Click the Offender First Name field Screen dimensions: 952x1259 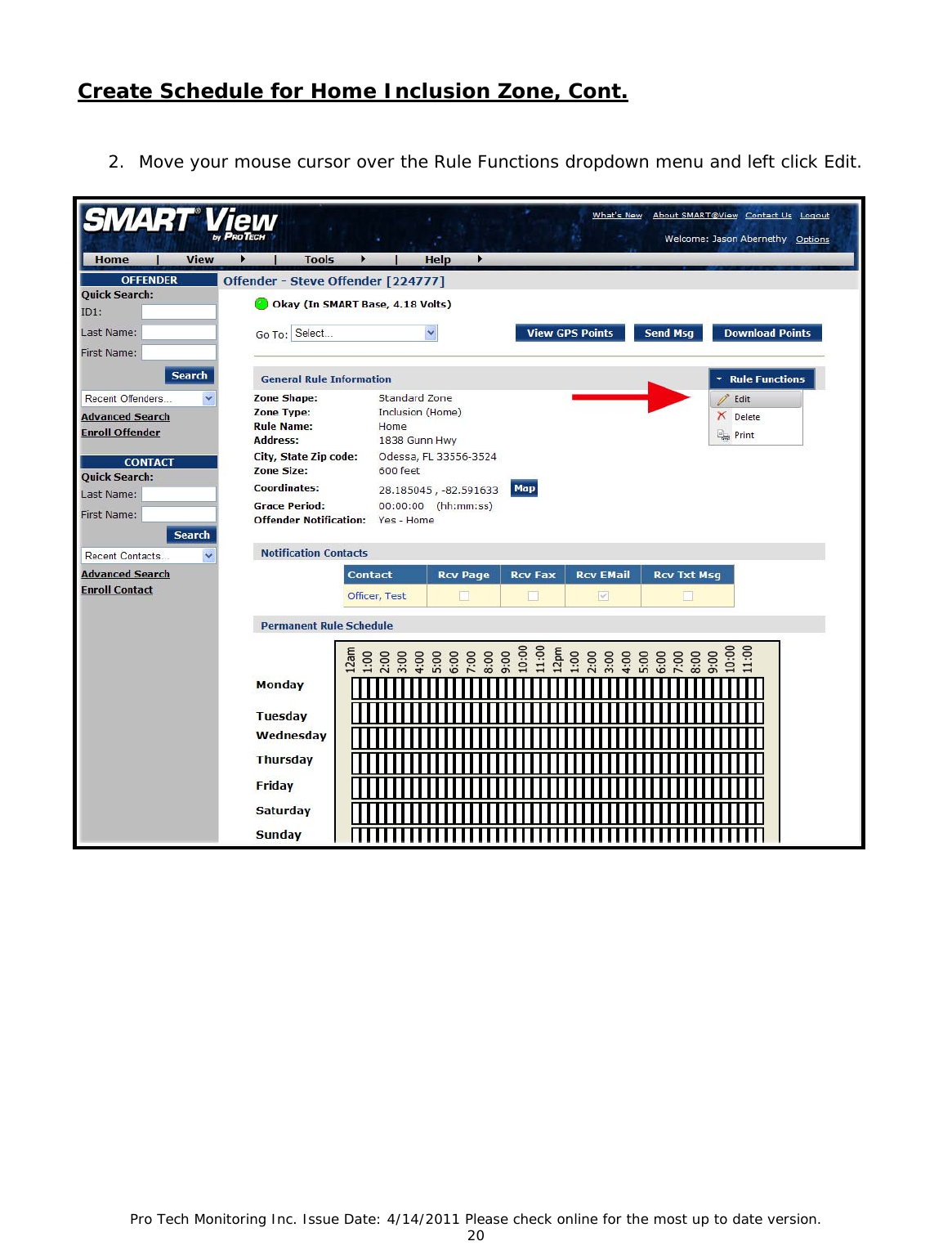pyautogui.click(x=179, y=353)
